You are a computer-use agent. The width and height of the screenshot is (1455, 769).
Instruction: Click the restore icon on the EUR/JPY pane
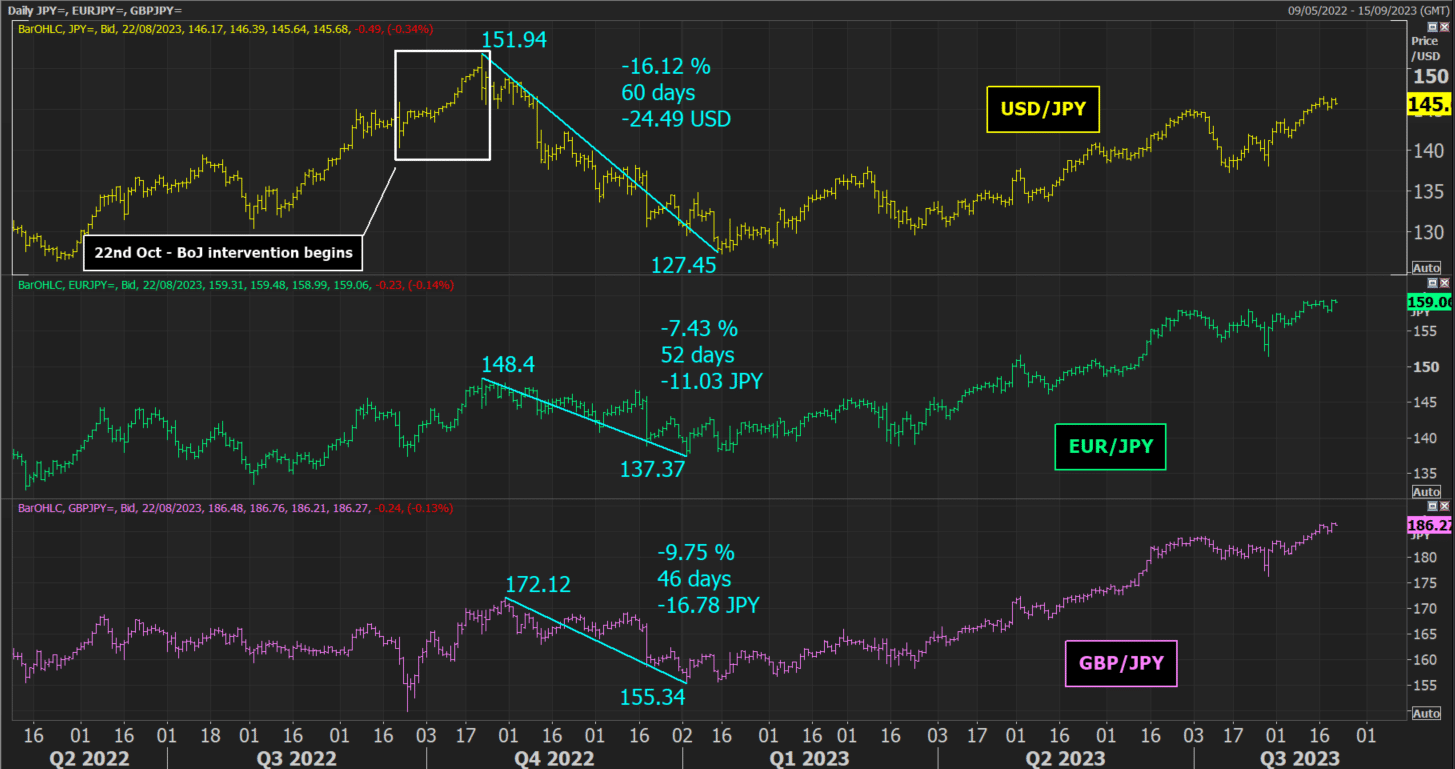coord(1433,282)
